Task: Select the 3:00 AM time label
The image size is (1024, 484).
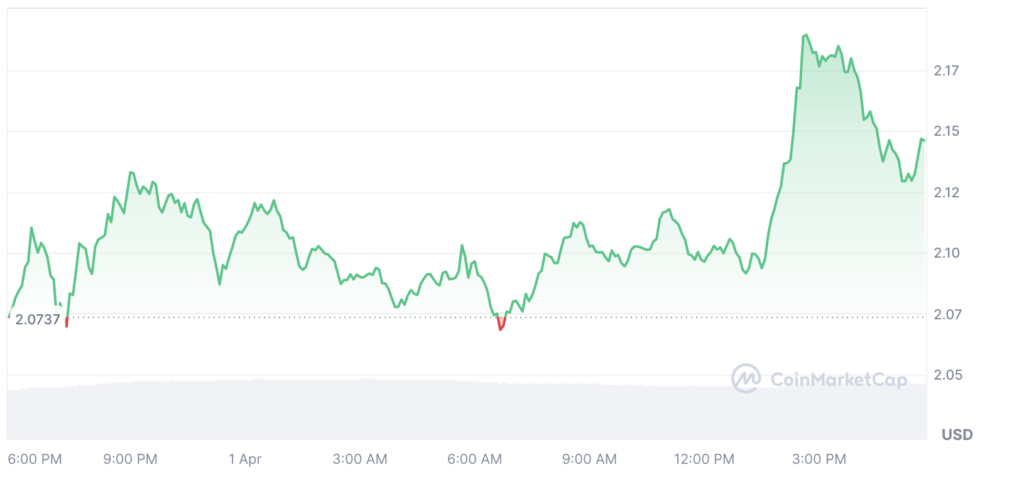Action: pos(360,459)
